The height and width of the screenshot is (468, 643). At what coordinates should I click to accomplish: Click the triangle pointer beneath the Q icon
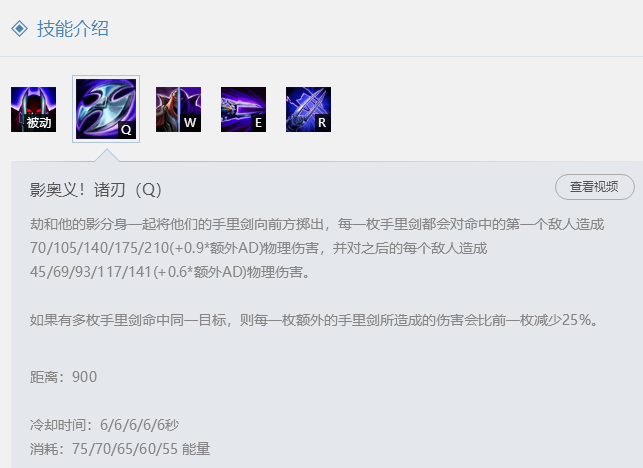point(107,155)
